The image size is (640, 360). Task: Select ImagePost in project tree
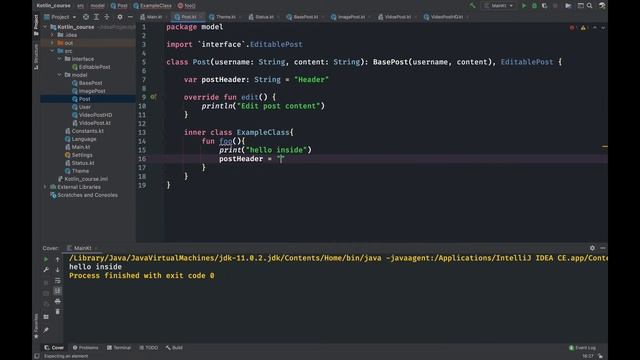coord(89,91)
